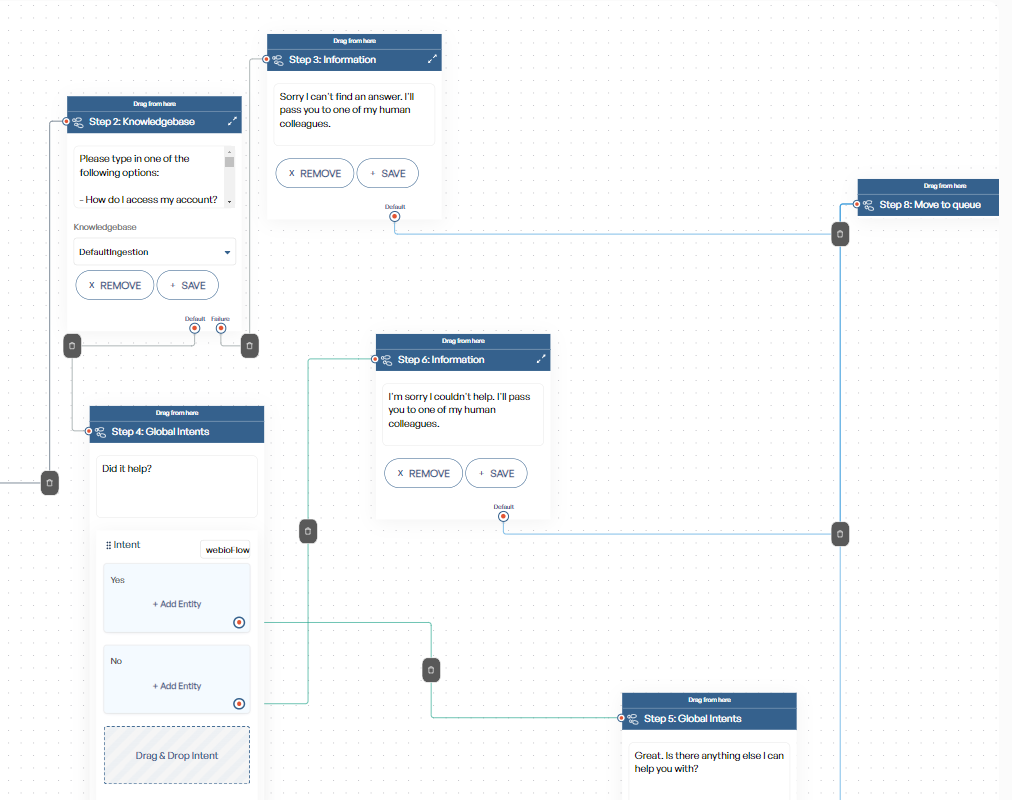The image size is (1012, 800).
Task: Click the Drag & Drop Intent zone
Action: tap(177, 755)
